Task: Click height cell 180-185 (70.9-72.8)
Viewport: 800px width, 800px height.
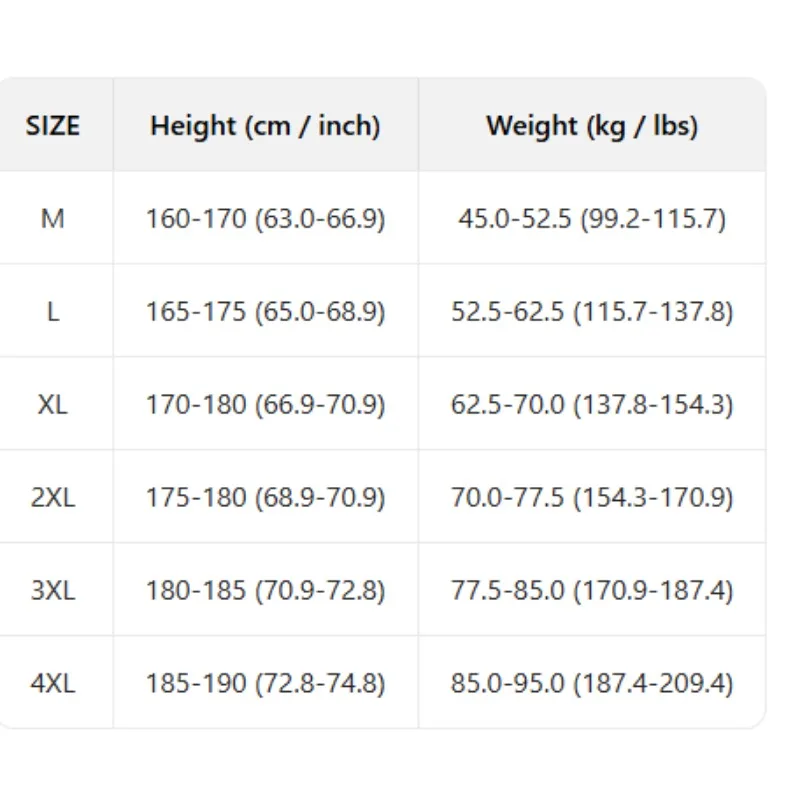Action: pyautogui.click(x=265, y=590)
